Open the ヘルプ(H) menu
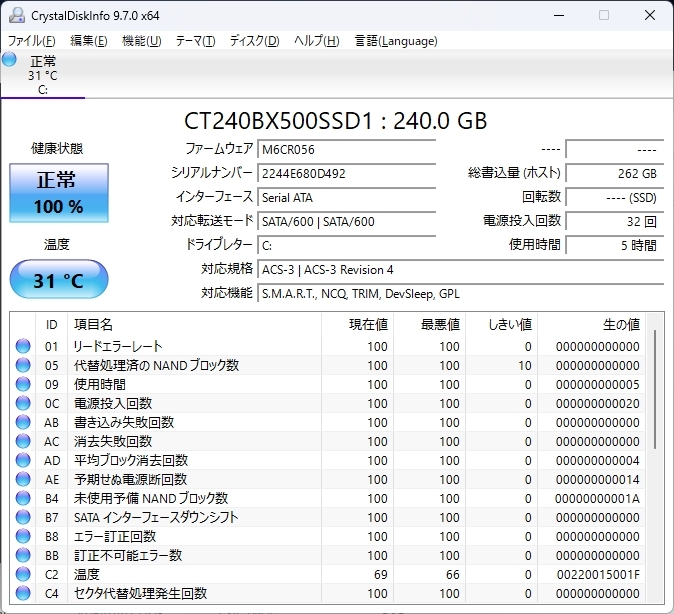 [x=317, y=41]
